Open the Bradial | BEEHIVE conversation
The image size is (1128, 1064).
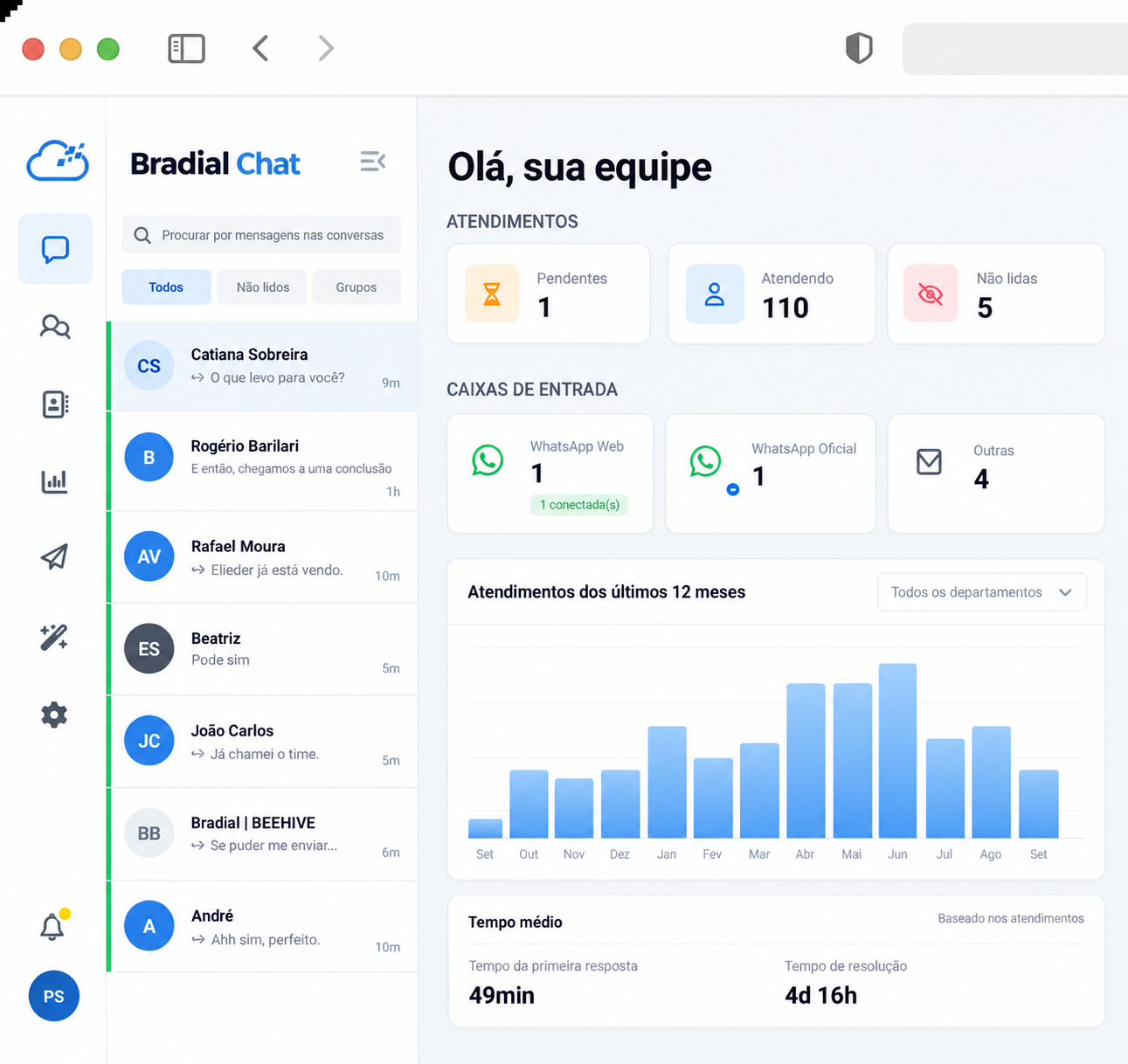(262, 834)
